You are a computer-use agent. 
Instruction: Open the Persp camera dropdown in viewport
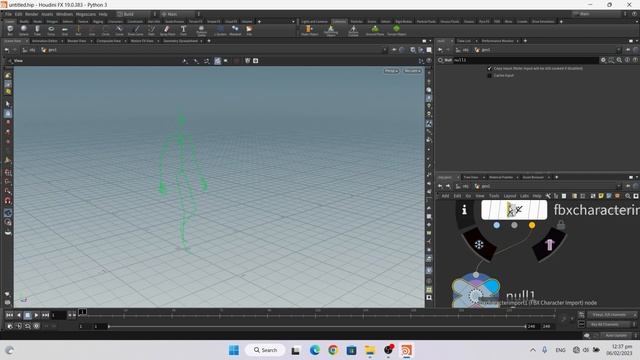[x=391, y=71]
